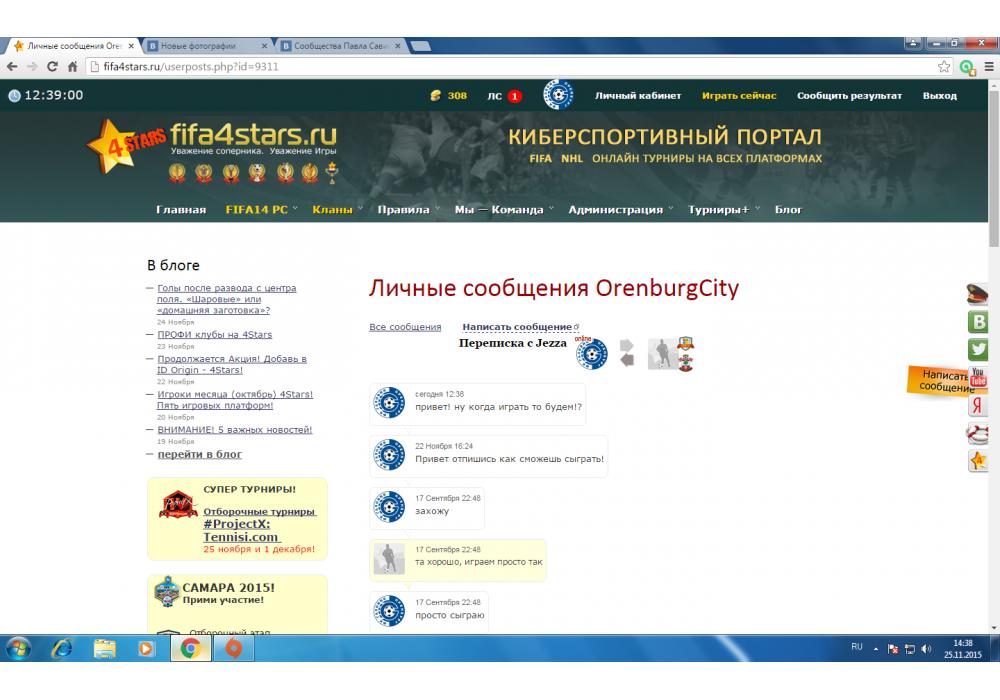The width and height of the screenshot is (1000, 700).
Task: Open the round club emblem in top bar
Action: coord(558,95)
